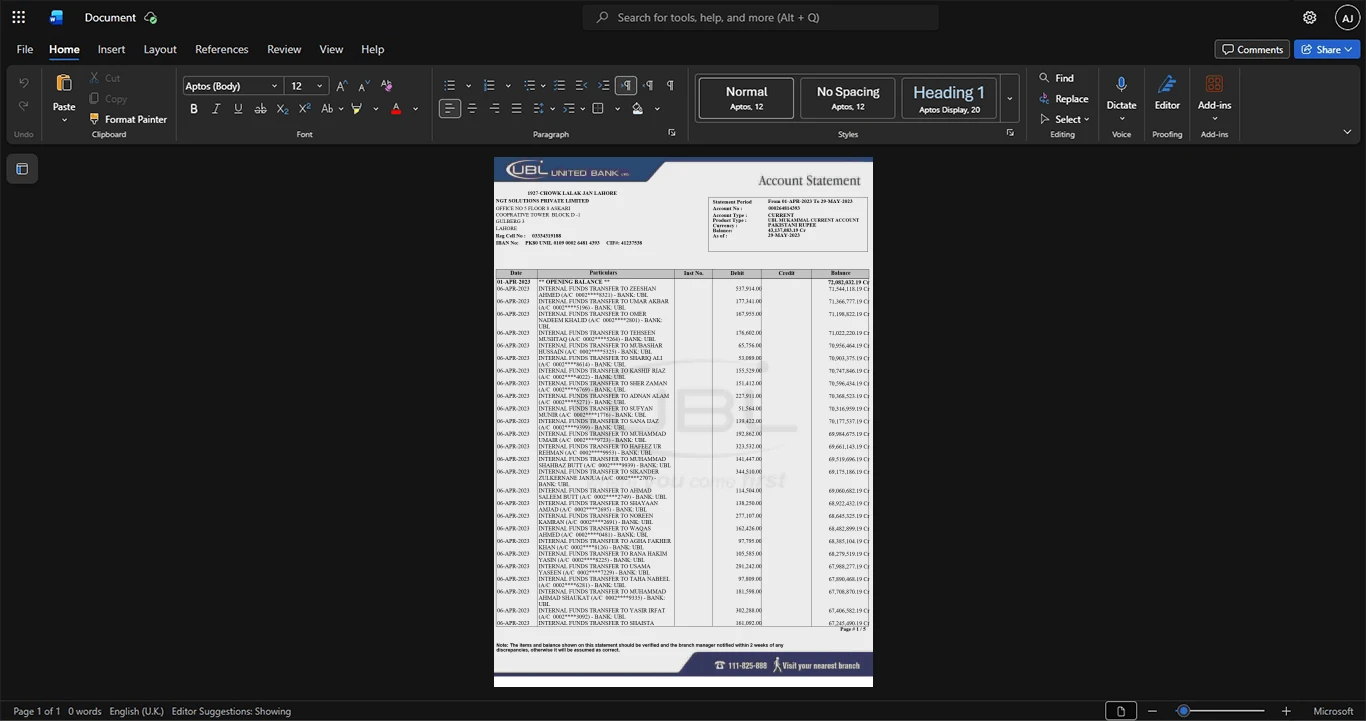Click the change case Ab icon
The image size is (1366, 721).
(327, 109)
